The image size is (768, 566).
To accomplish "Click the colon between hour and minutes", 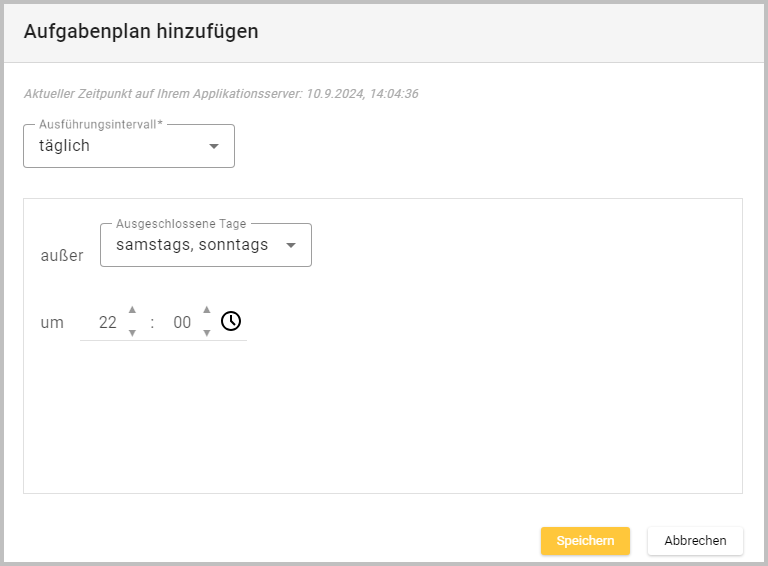I will [152, 322].
